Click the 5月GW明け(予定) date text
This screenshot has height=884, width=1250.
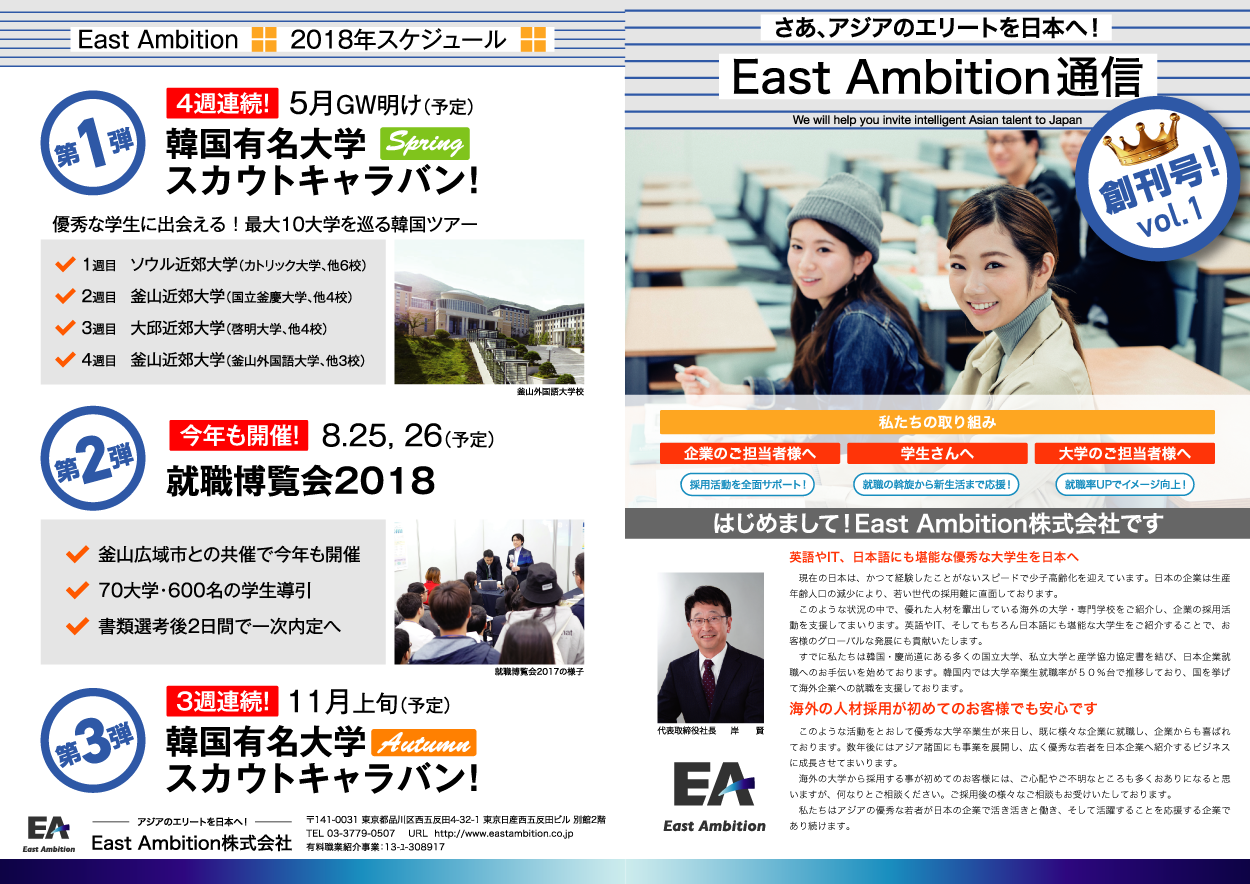tap(380, 104)
